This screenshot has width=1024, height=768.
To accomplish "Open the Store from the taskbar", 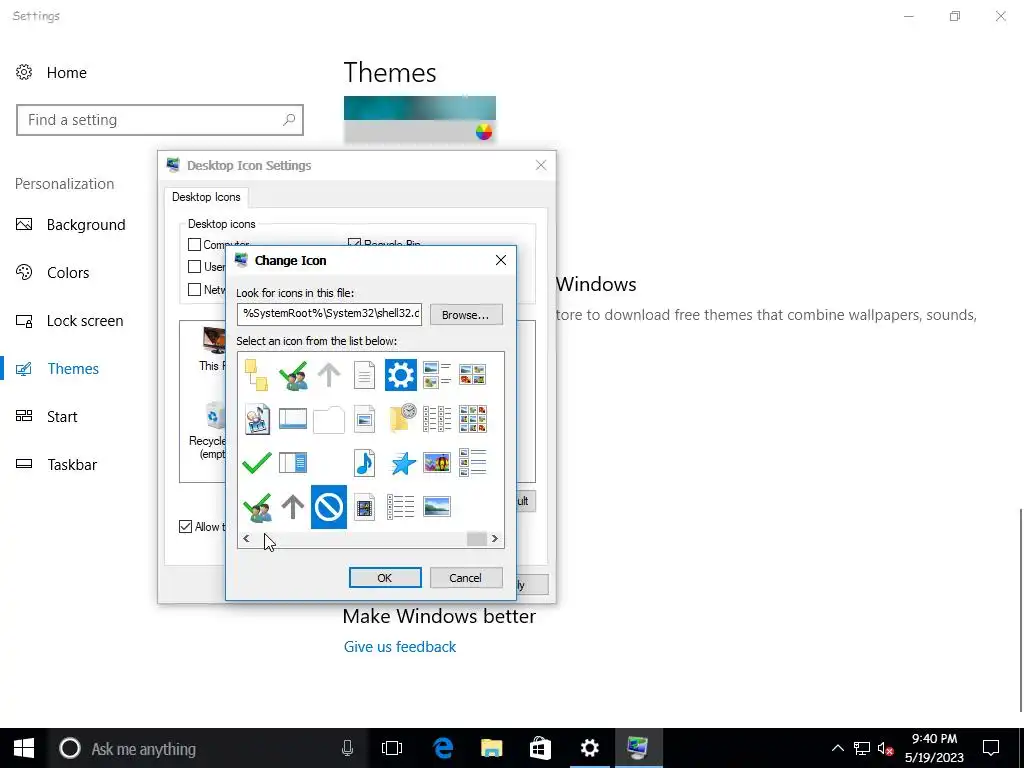I will coord(540,748).
